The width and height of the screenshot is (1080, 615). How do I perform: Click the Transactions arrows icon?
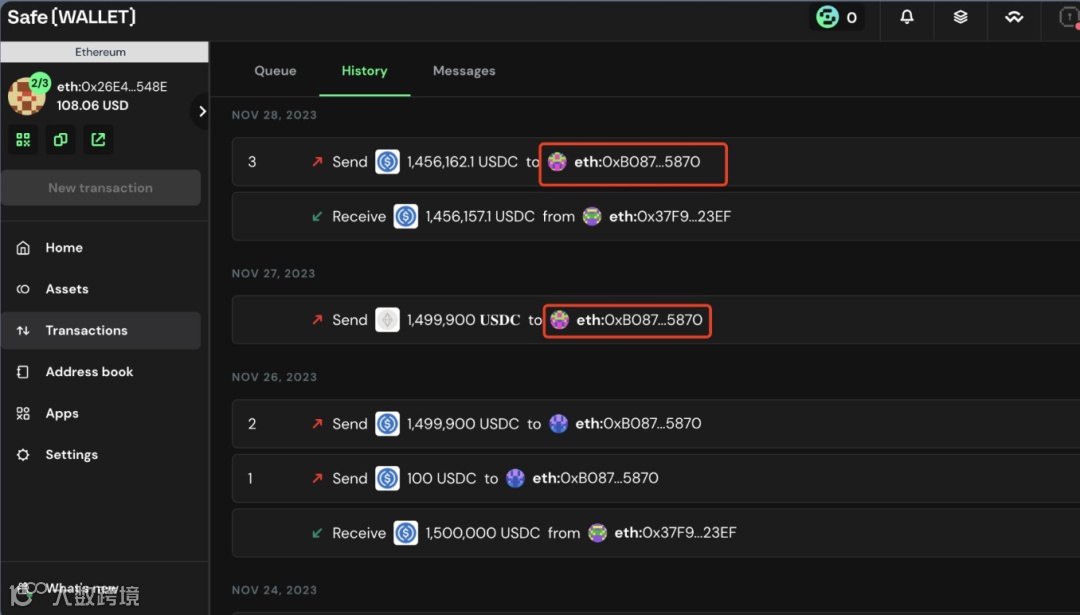tap(23, 331)
